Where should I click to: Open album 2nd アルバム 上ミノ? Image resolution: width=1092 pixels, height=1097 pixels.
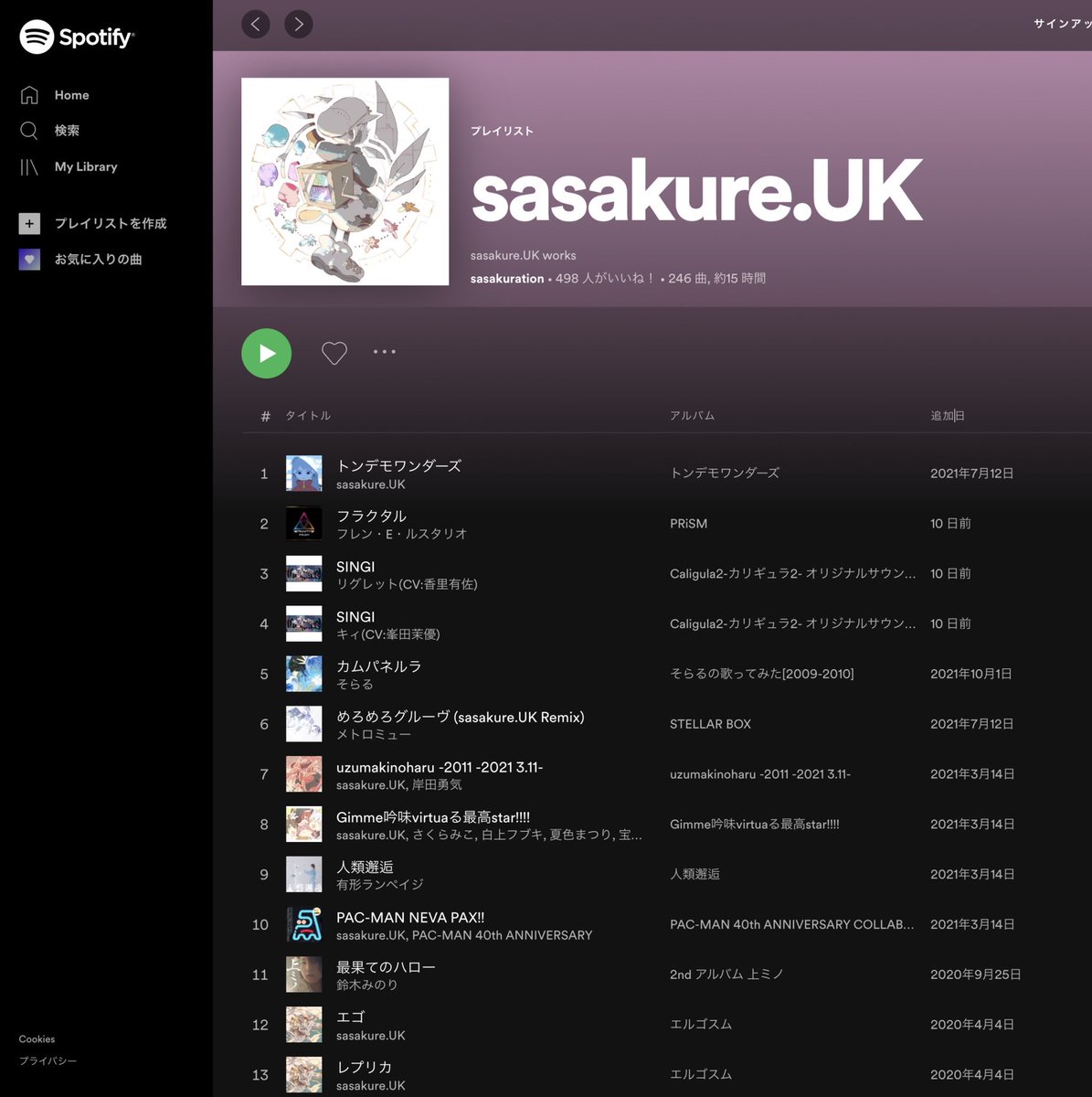click(x=726, y=975)
